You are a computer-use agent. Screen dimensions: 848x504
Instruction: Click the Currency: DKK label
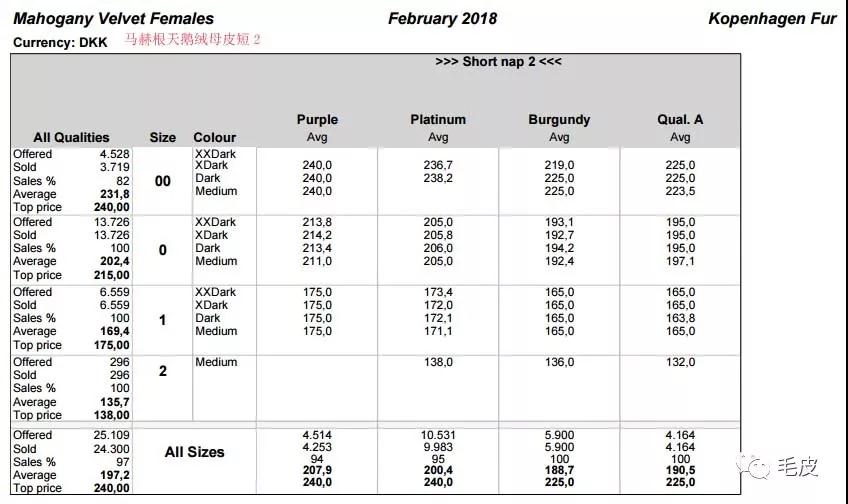coord(60,43)
